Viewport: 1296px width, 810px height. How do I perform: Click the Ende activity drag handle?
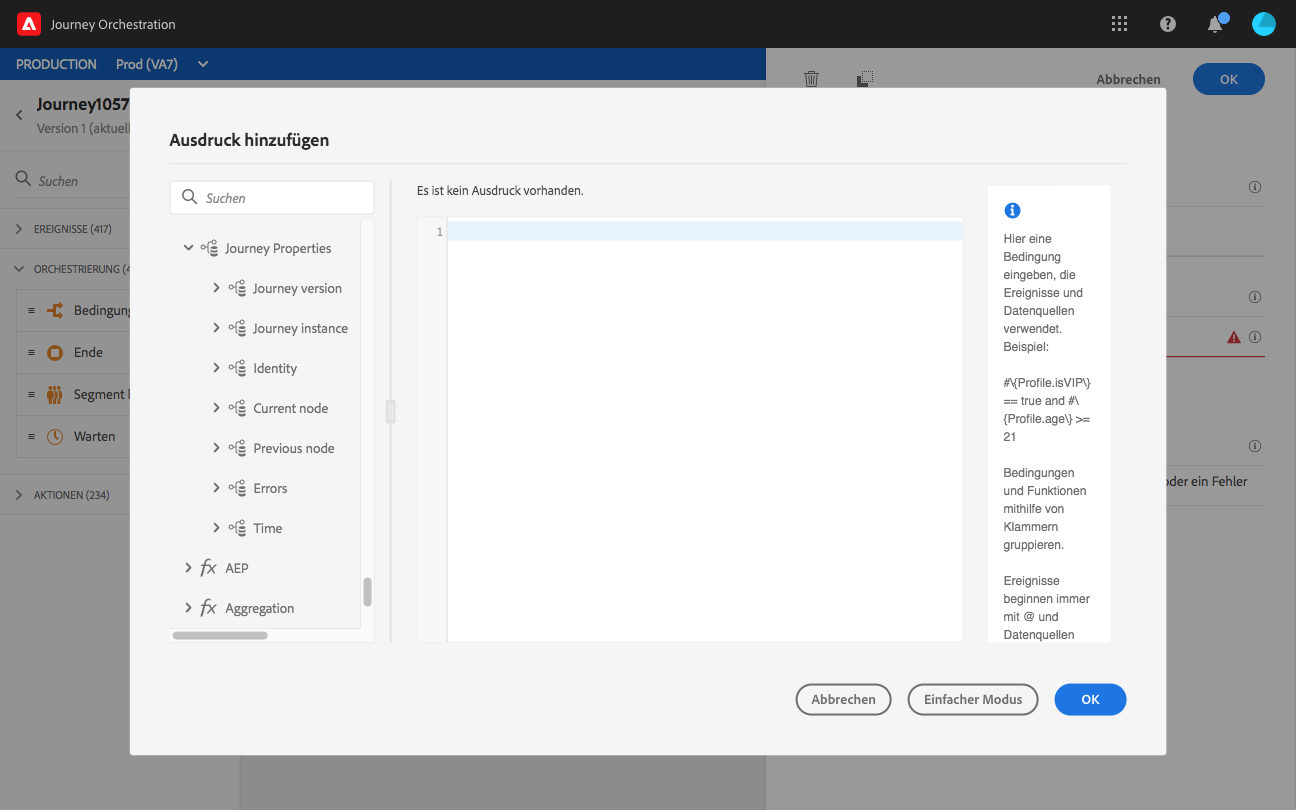[x=32, y=352]
